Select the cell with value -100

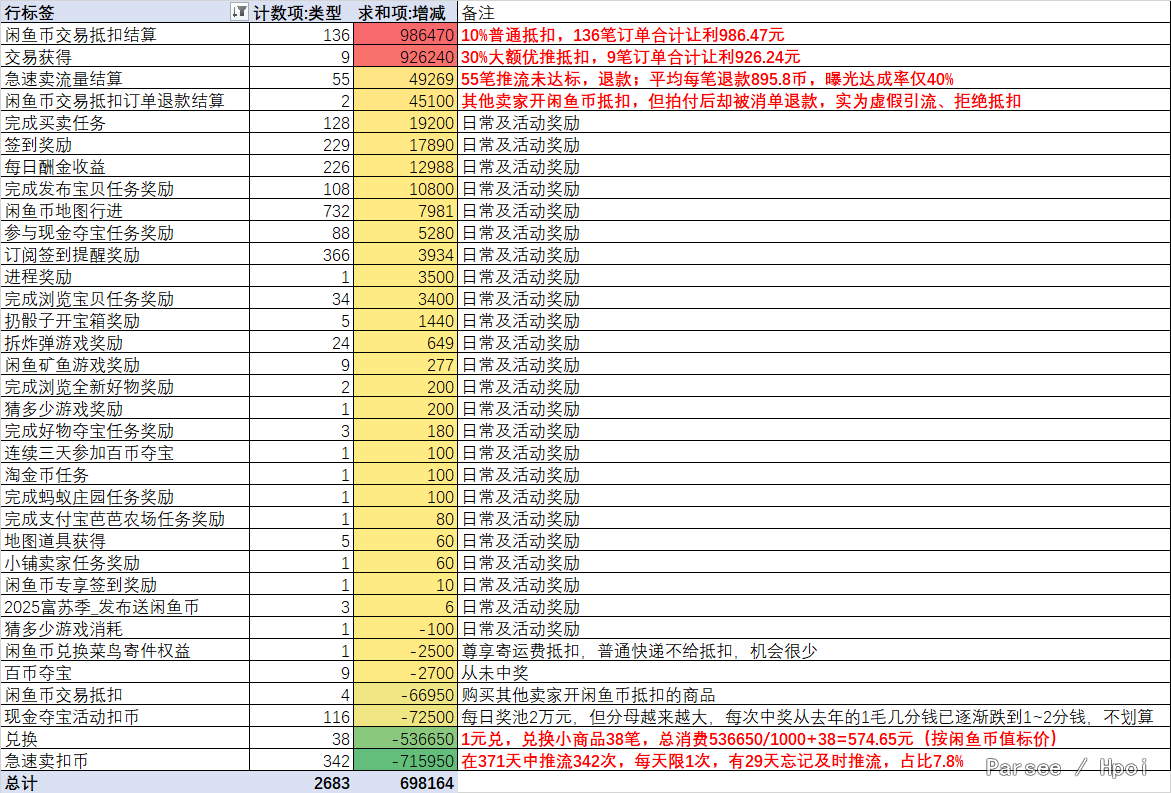coord(405,629)
